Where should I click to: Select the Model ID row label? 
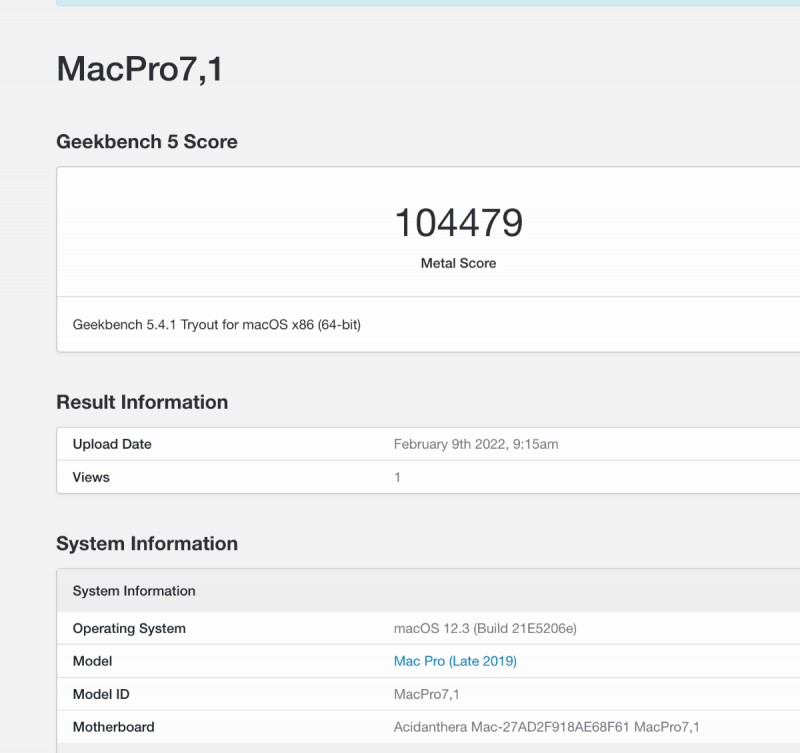101,694
